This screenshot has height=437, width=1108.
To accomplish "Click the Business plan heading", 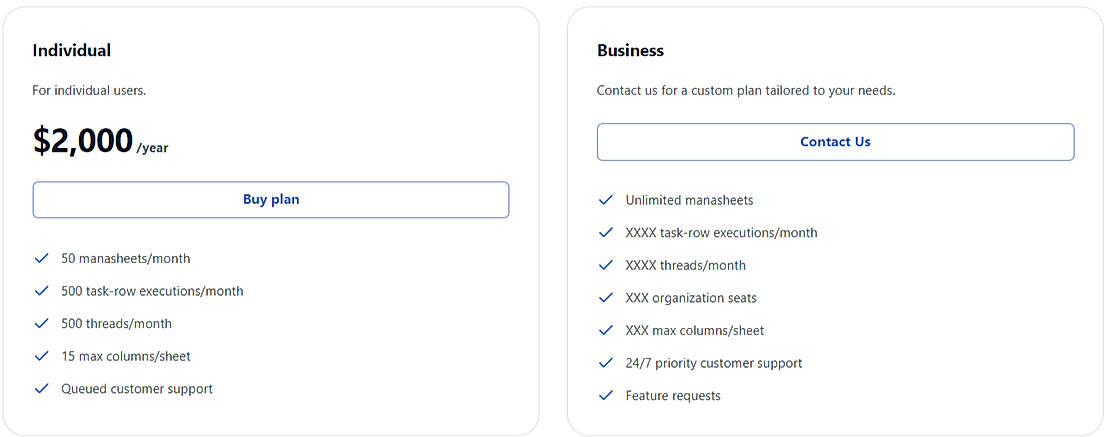I will pos(630,50).
